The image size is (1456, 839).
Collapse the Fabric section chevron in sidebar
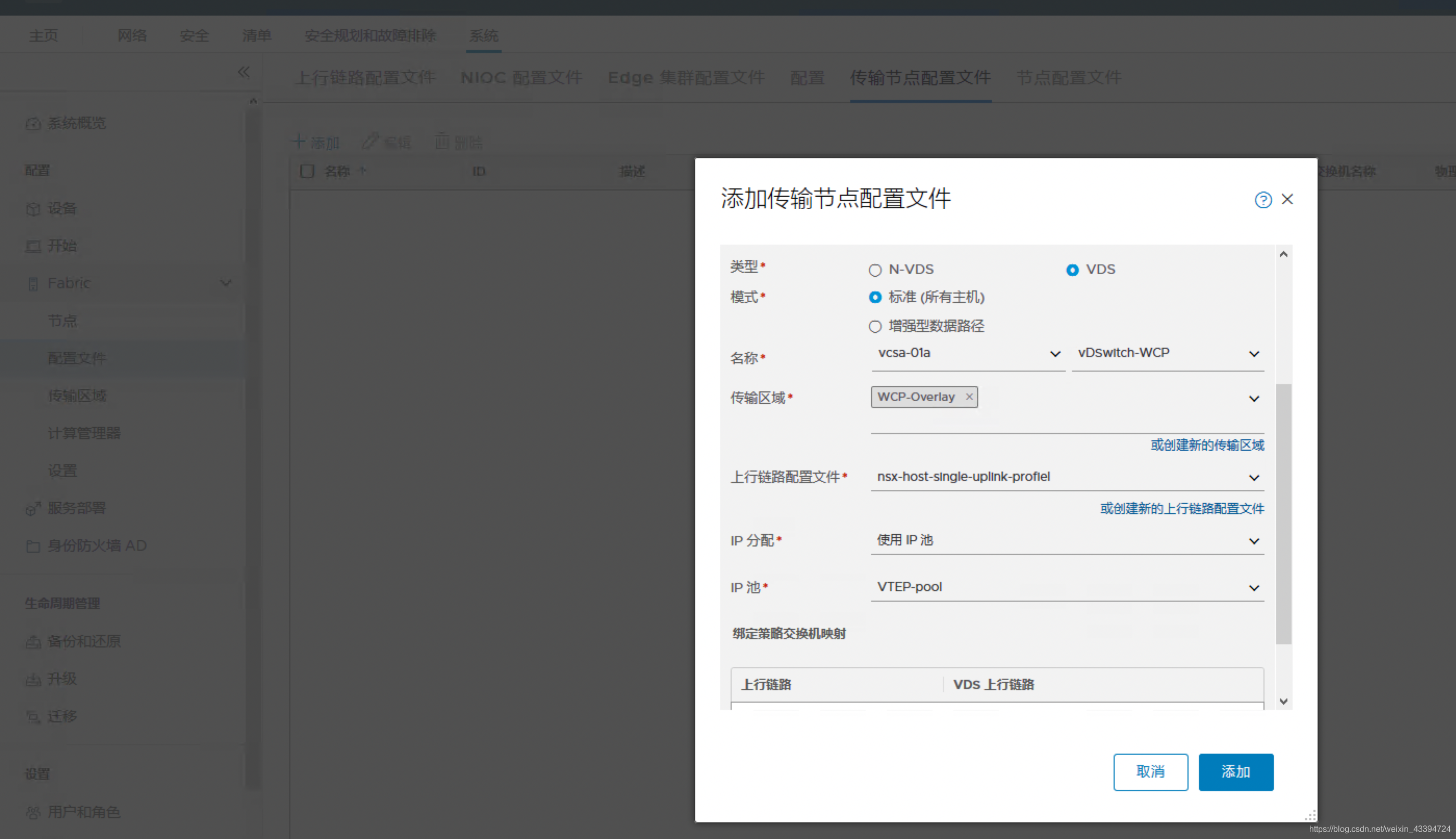point(226,284)
